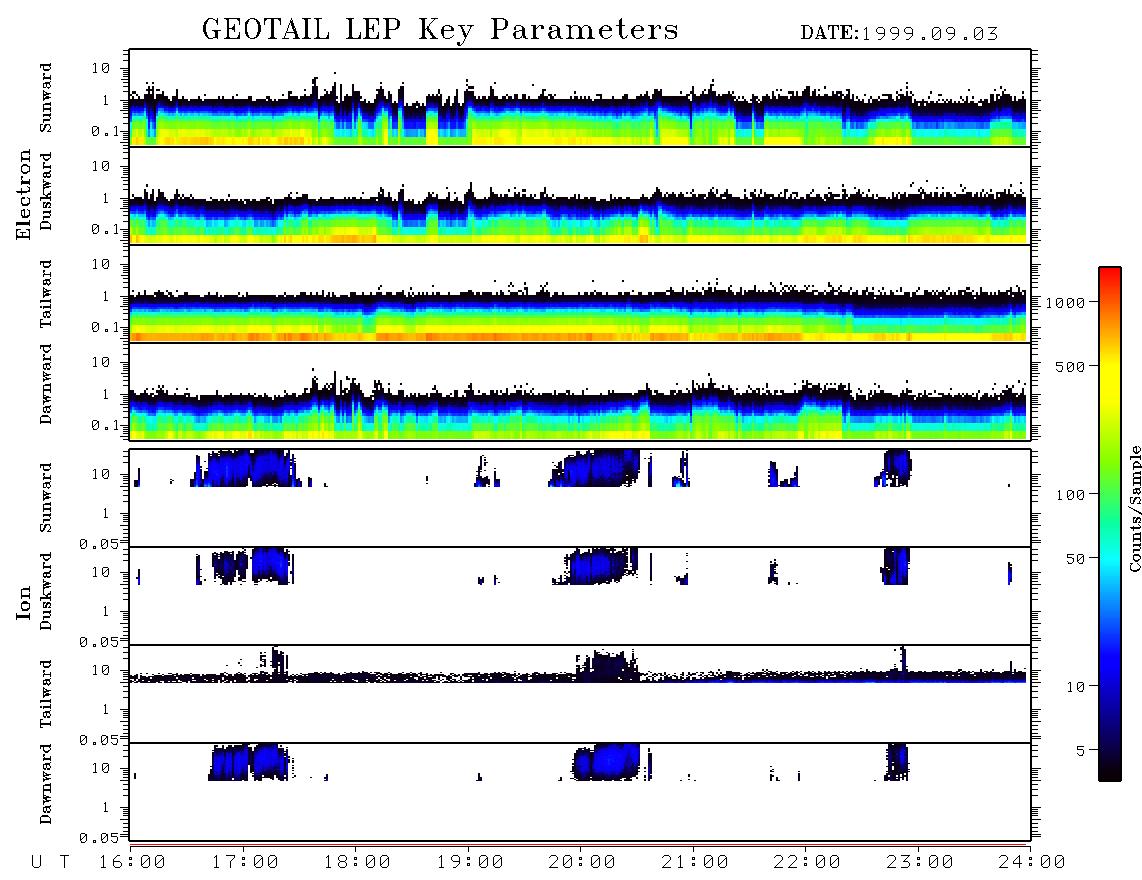Click the Ion Tailward spectrogram panel
1142x880 pixels.
pyautogui.click(x=580, y=694)
